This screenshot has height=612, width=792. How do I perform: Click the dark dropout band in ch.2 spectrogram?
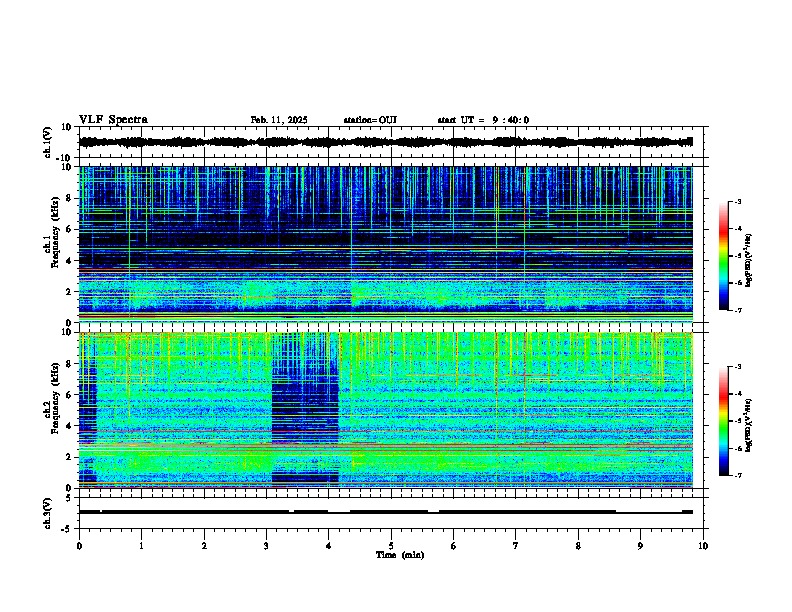tap(305, 410)
